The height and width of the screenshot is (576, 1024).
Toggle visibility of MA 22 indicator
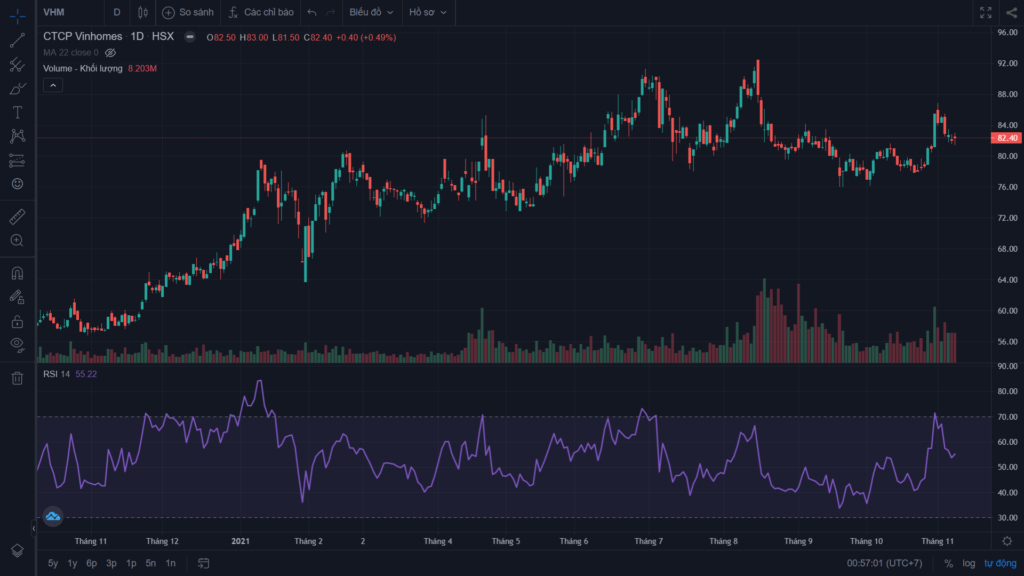(x=110, y=53)
